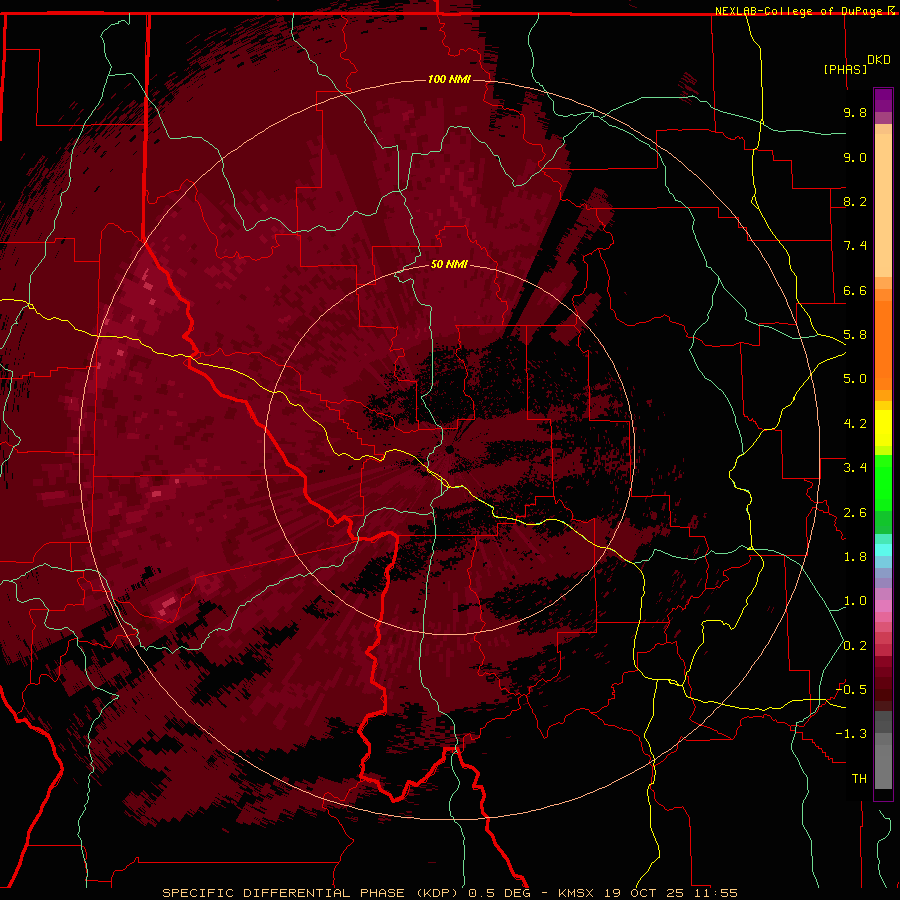Pick the cyan segment of the color bar
Image resolution: width=900 pixels, height=900 pixels.
tap(883, 550)
